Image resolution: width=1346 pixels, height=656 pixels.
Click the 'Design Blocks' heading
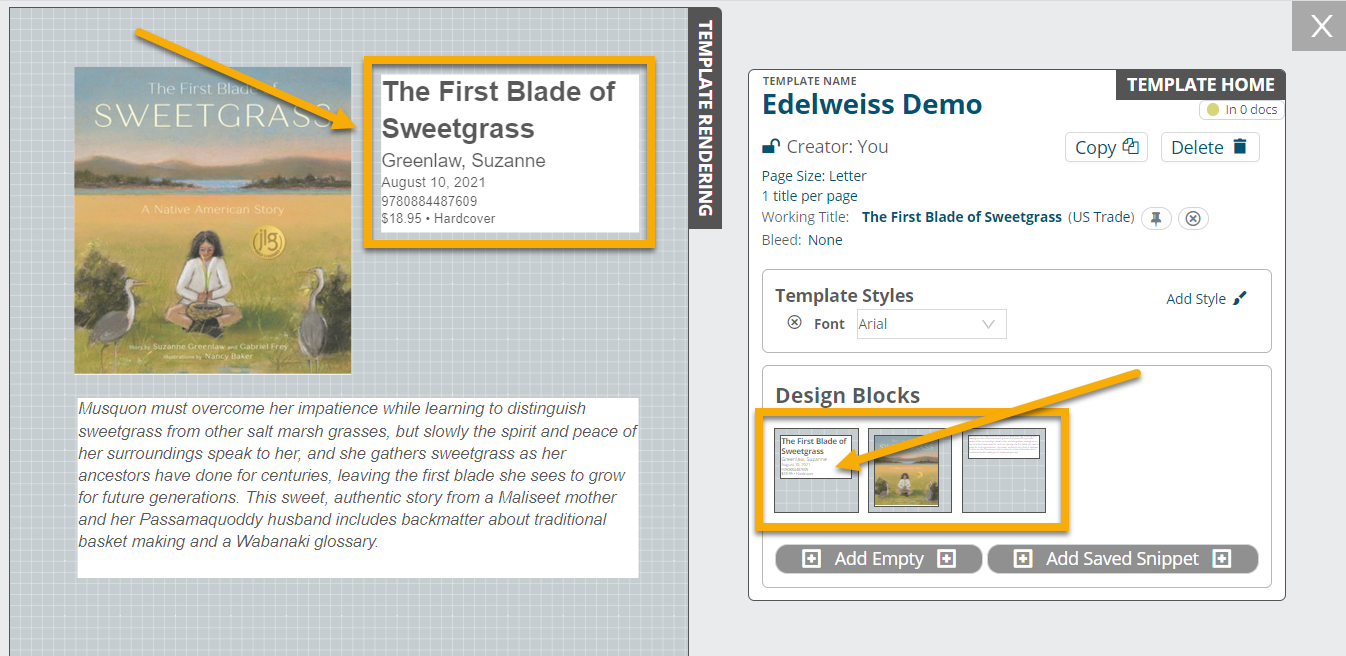coord(848,396)
